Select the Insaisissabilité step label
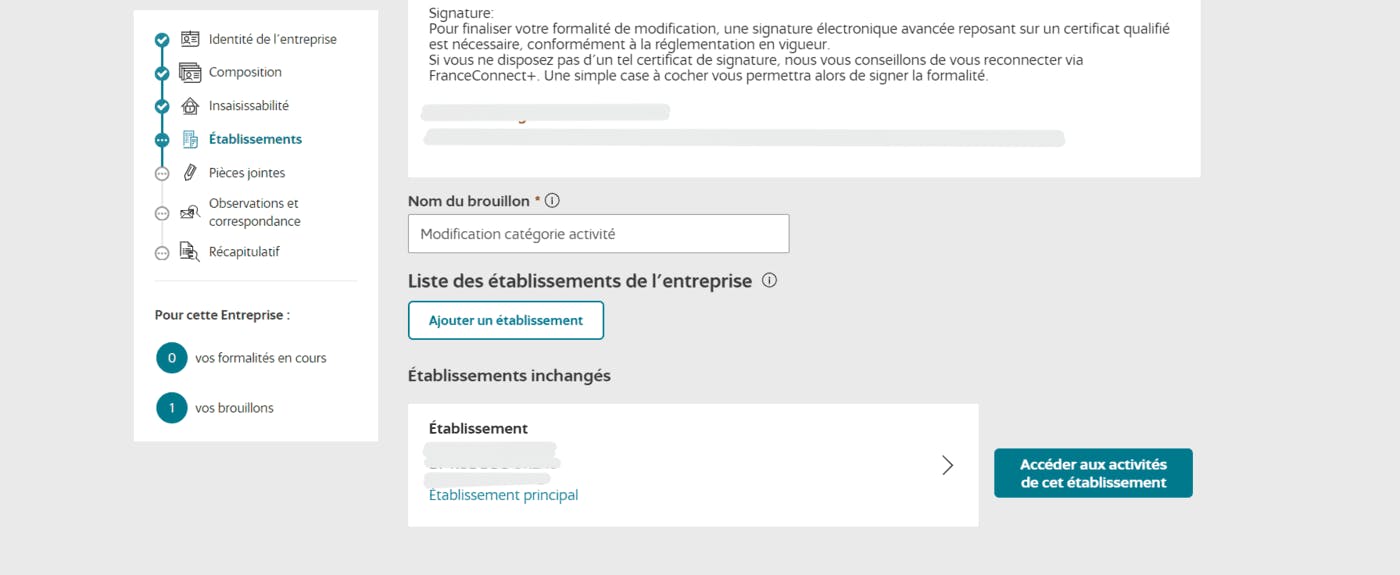Image resolution: width=1400 pixels, height=575 pixels. coord(248,106)
